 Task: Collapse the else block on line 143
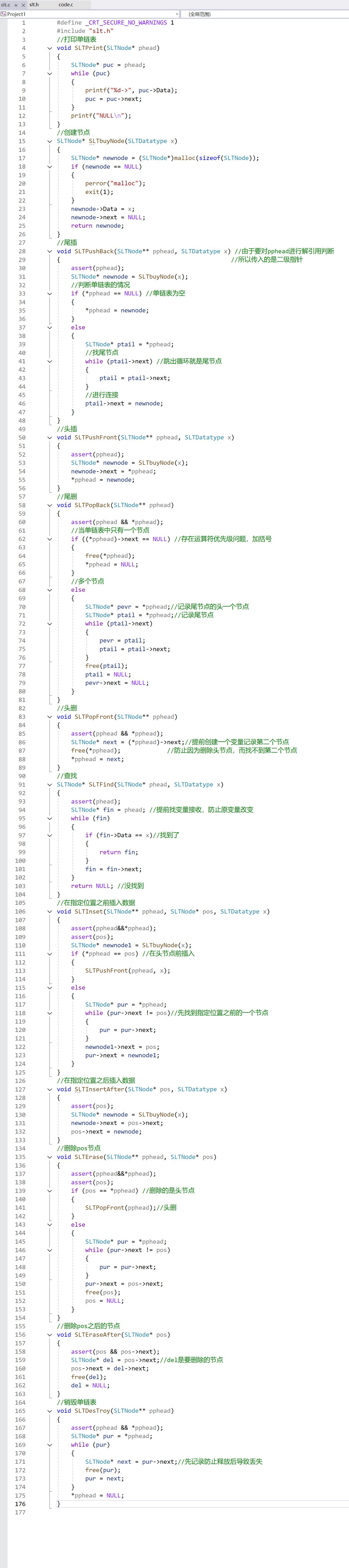(50, 1225)
